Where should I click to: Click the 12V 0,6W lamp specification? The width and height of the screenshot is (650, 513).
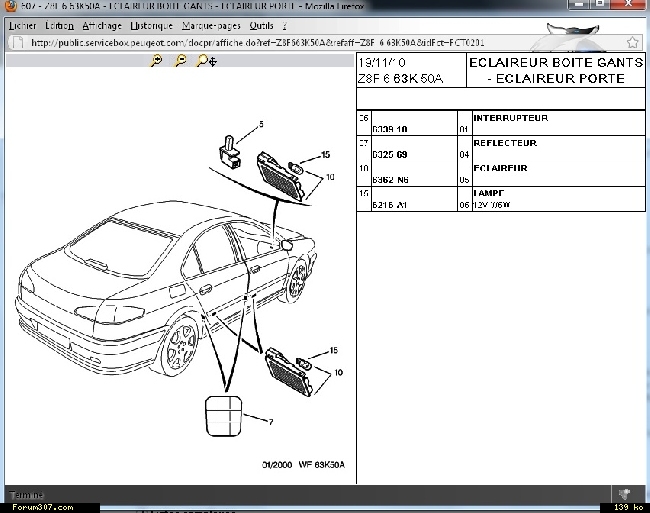[492, 205]
